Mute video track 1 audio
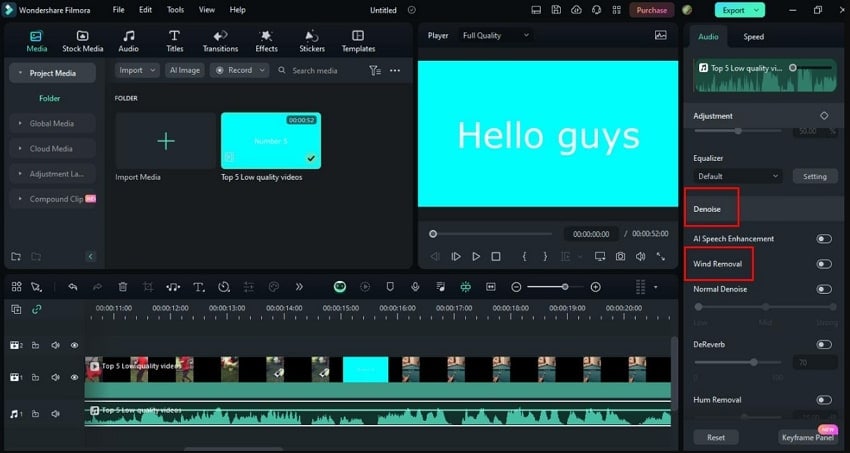This screenshot has width=850, height=453. (55, 377)
